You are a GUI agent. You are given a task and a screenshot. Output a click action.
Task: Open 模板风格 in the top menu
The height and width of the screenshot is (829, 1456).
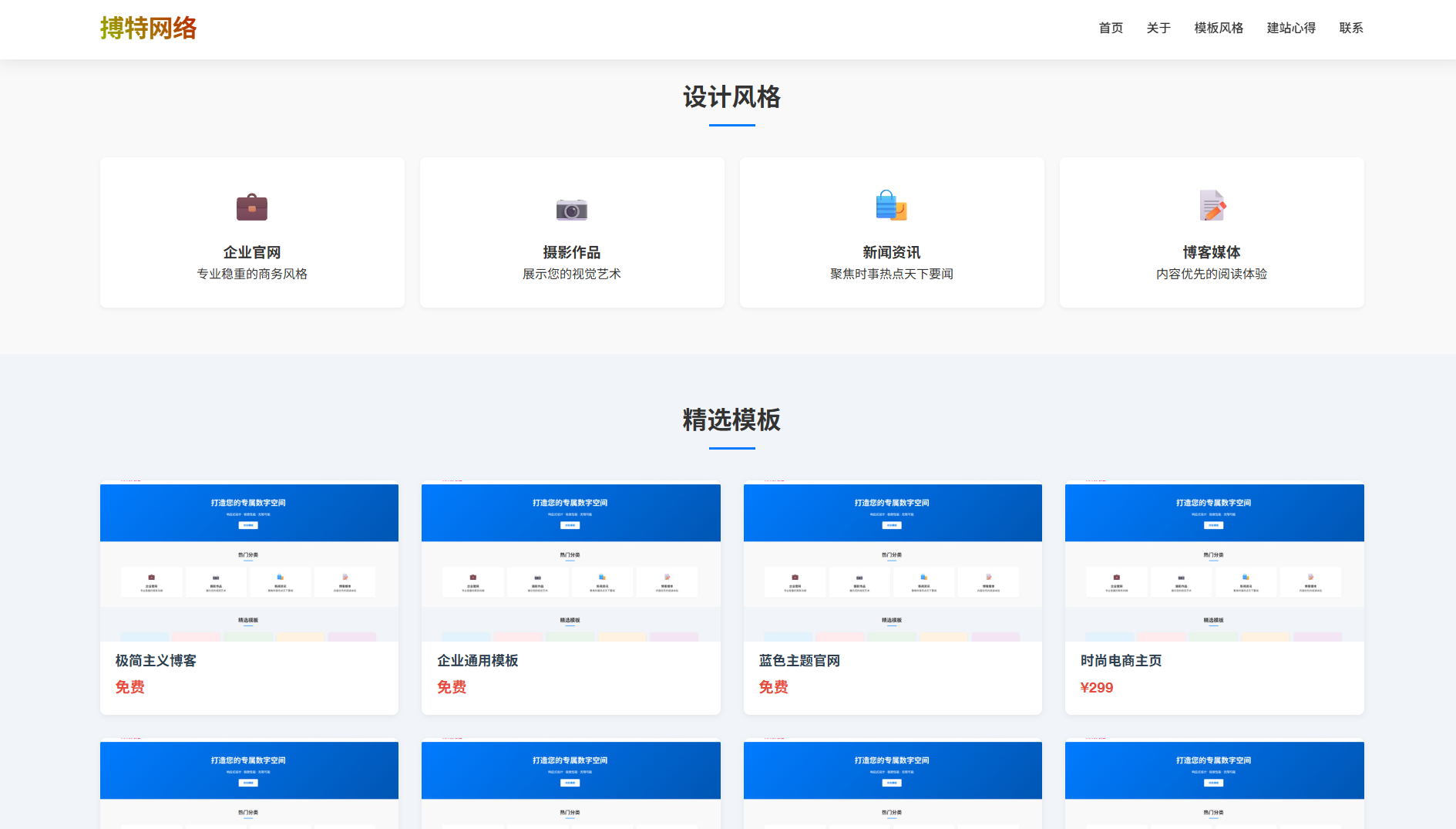click(1218, 29)
